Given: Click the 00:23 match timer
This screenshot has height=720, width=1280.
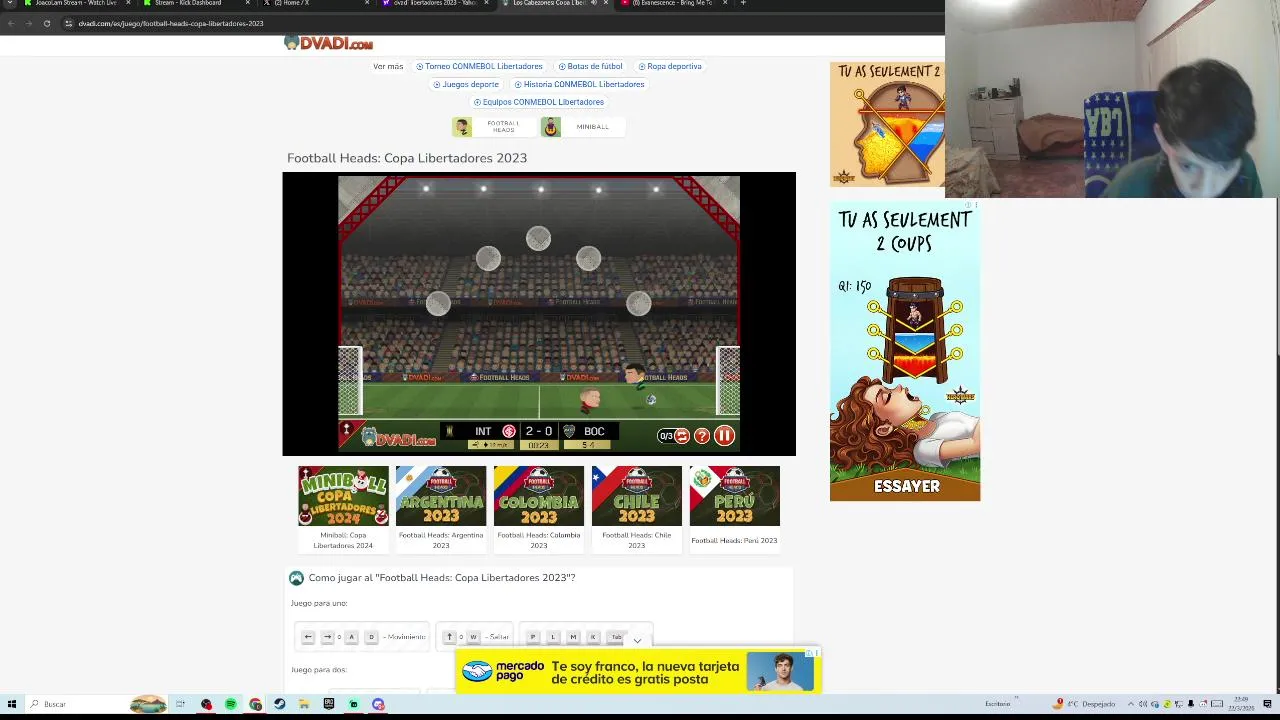Looking at the screenshot, I should (539, 445).
